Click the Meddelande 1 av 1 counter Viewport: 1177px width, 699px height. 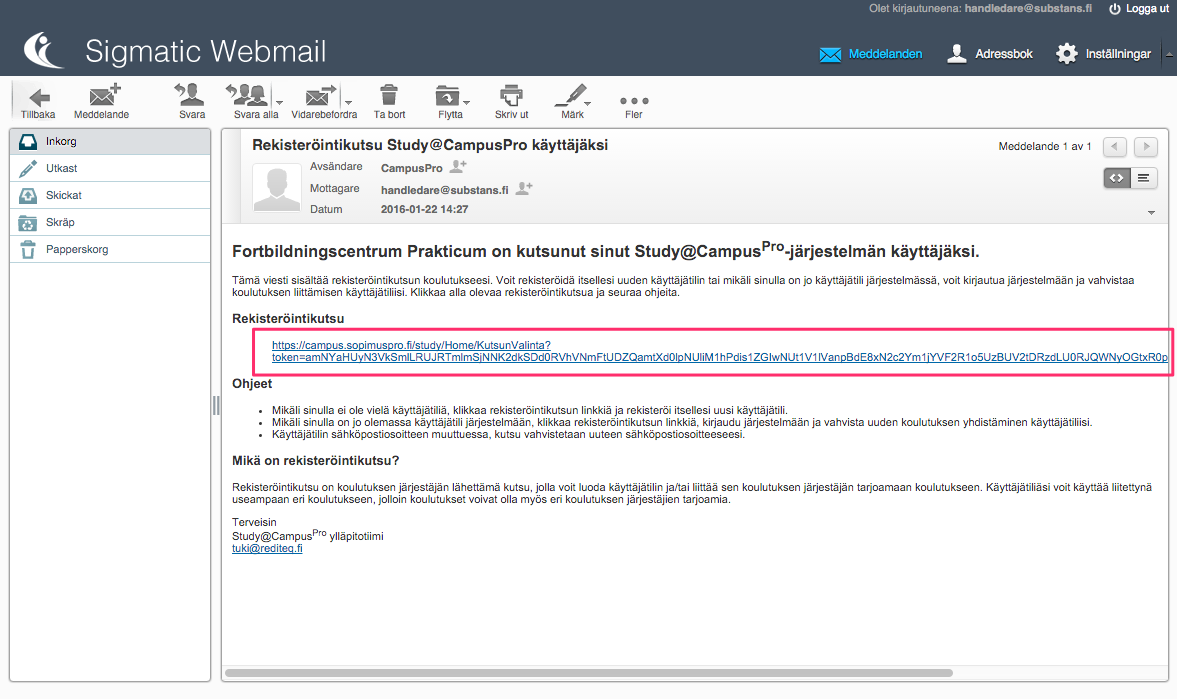tap(1045, 146)
